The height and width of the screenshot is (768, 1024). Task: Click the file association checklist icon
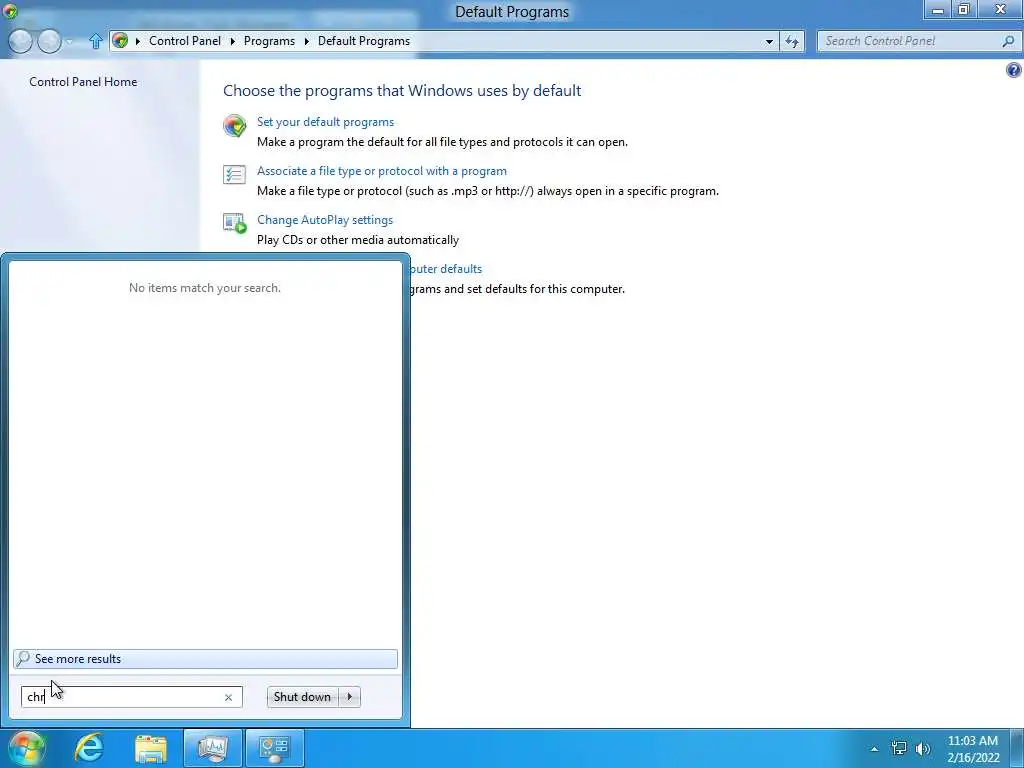(x=234, y=174)
